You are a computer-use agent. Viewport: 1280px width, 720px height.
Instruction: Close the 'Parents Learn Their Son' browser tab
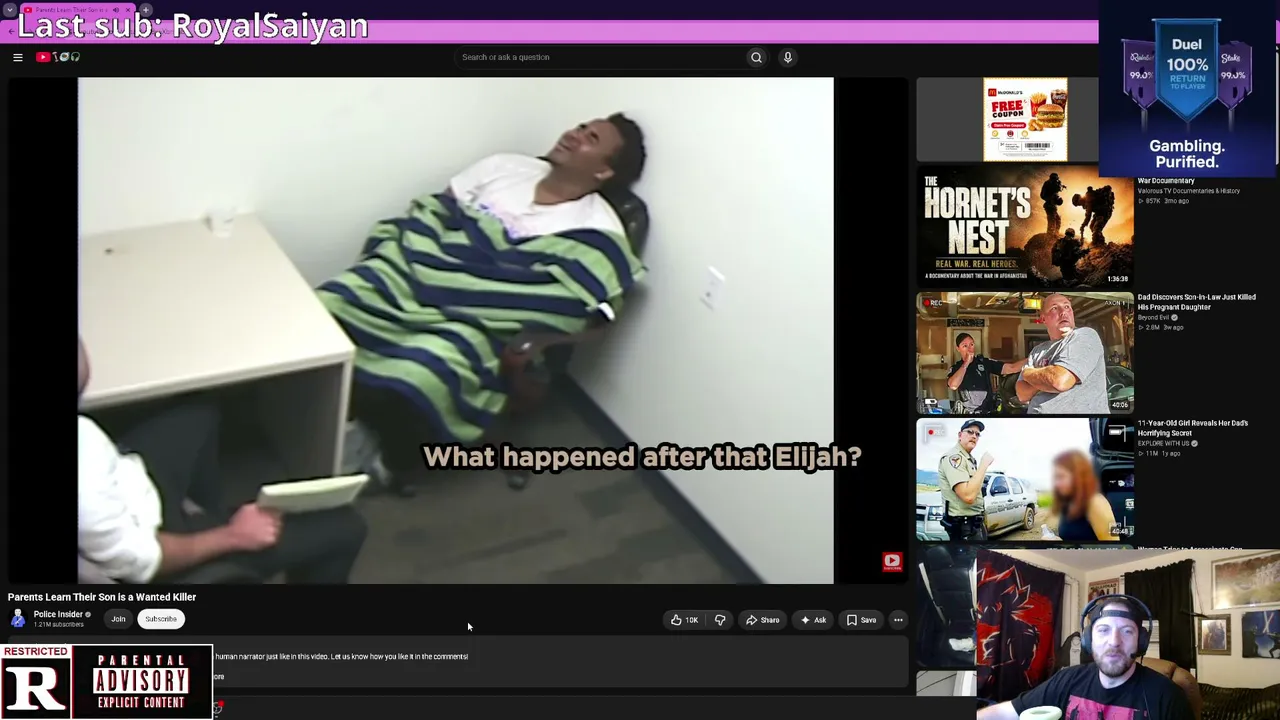(129, 9)
